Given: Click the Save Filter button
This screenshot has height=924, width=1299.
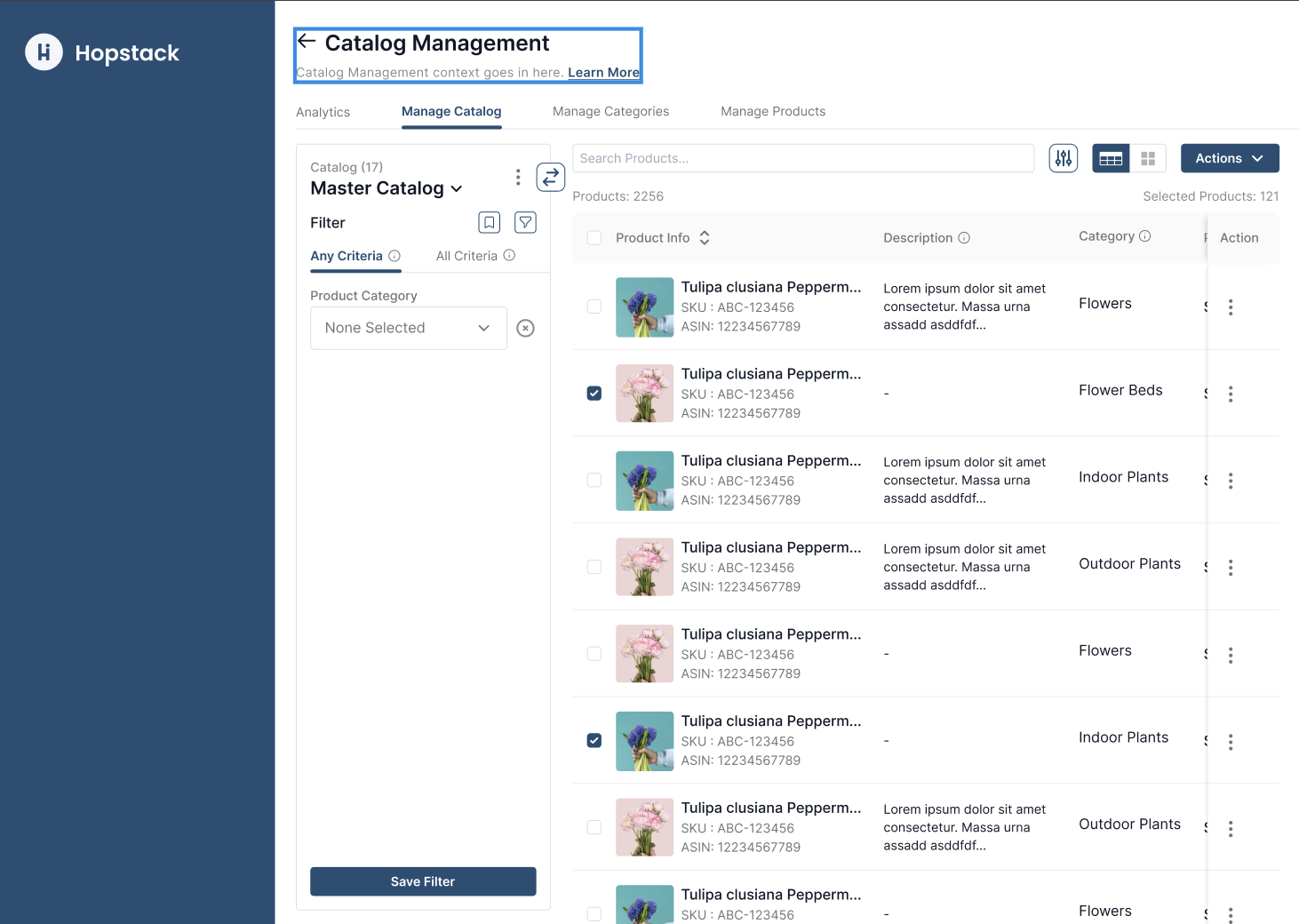Looking at the screenshot, I should pyautogui.click(x=423, y=881).
